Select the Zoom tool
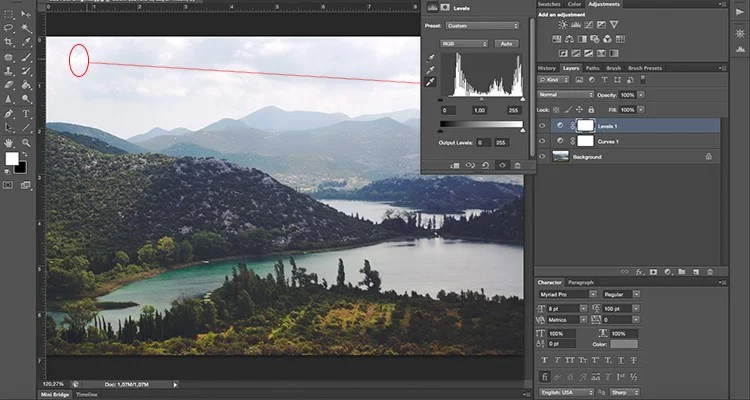Screen dimensions: 750x400 point(26,143)
